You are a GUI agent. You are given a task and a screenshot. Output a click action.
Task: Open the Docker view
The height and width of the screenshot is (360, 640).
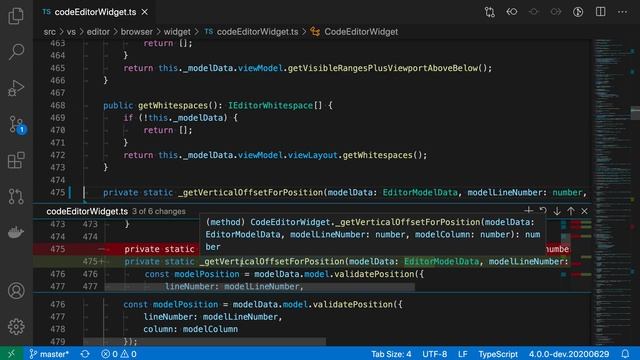16,232
